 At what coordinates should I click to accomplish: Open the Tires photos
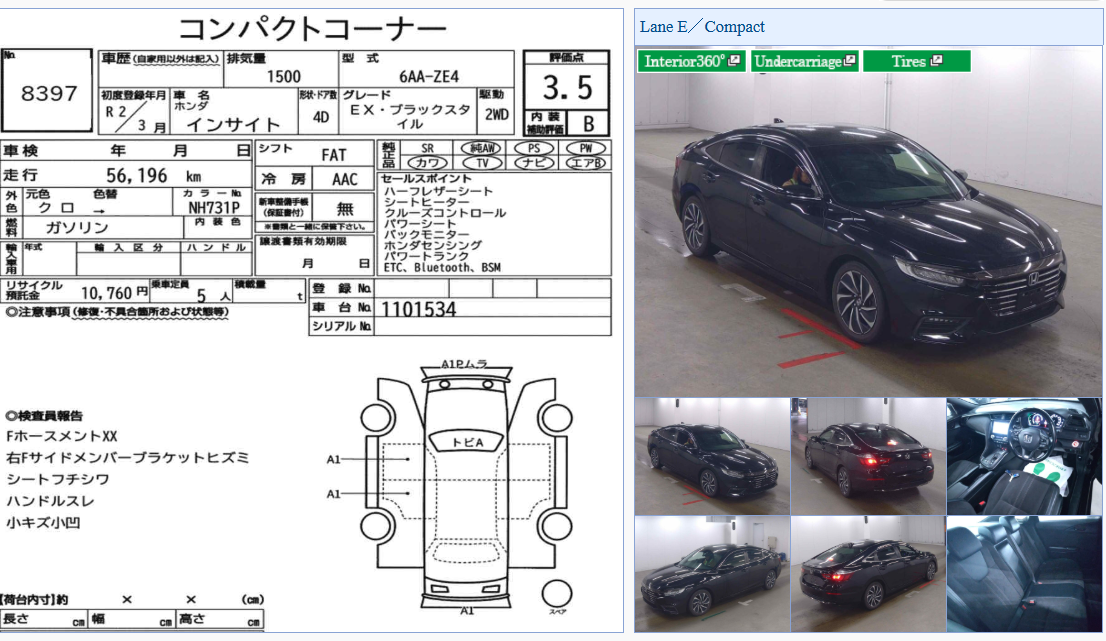(x=916, y=61)
